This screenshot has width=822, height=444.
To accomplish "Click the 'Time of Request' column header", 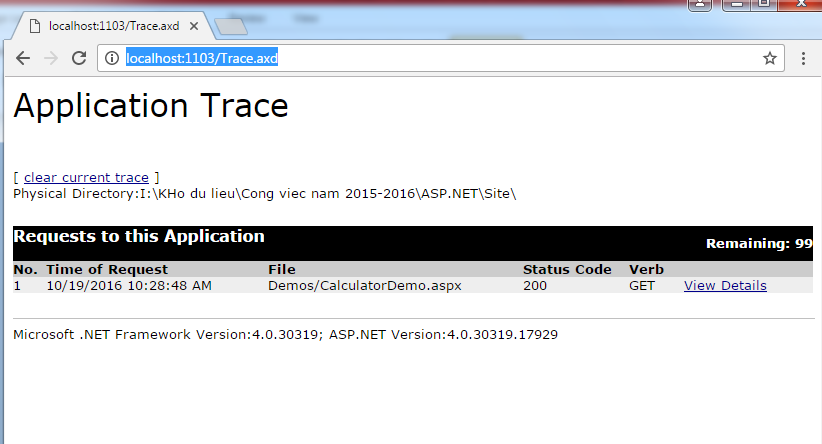I will point(107,269).
